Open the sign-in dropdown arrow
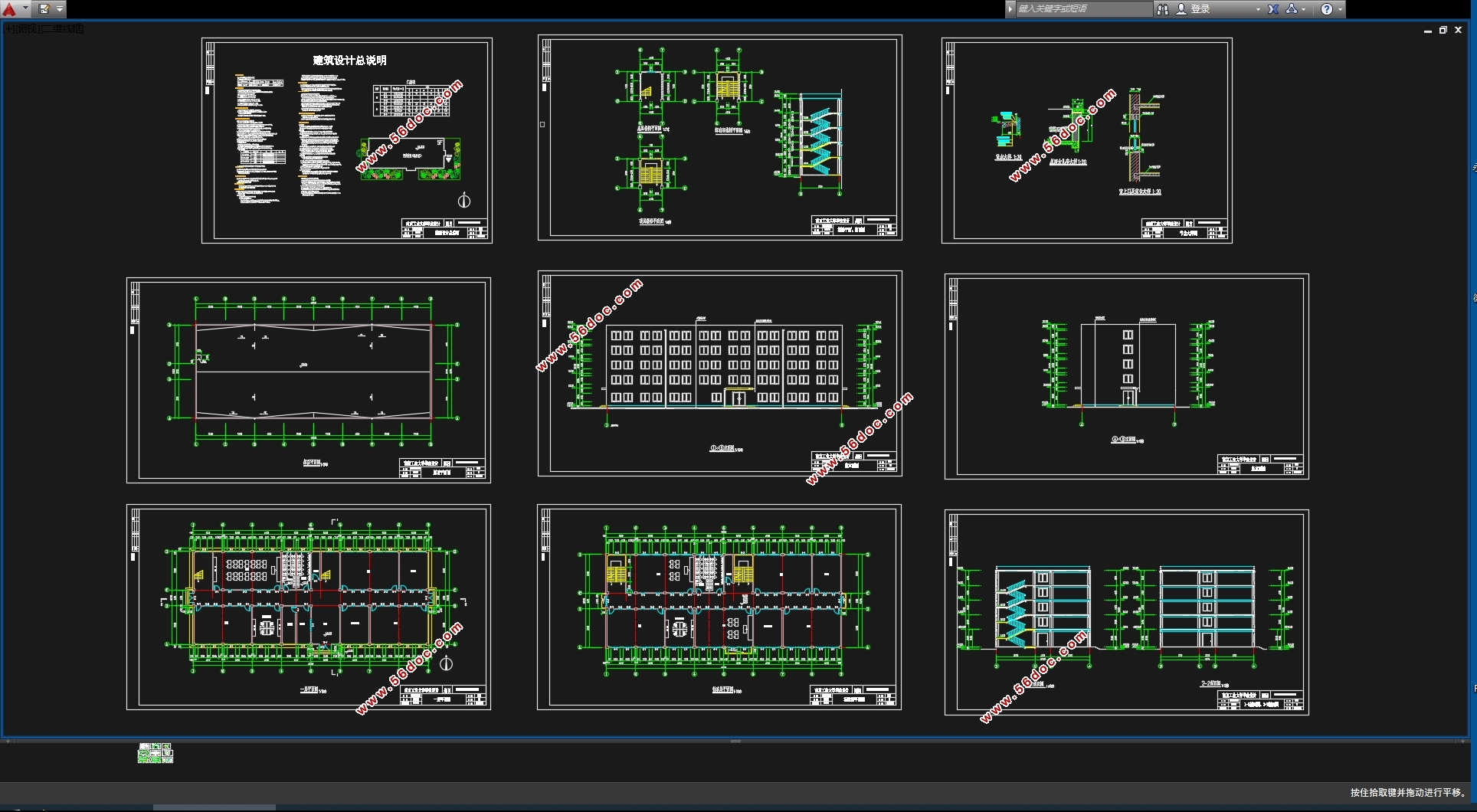The image size is (1477, 812). point(1258,9)
